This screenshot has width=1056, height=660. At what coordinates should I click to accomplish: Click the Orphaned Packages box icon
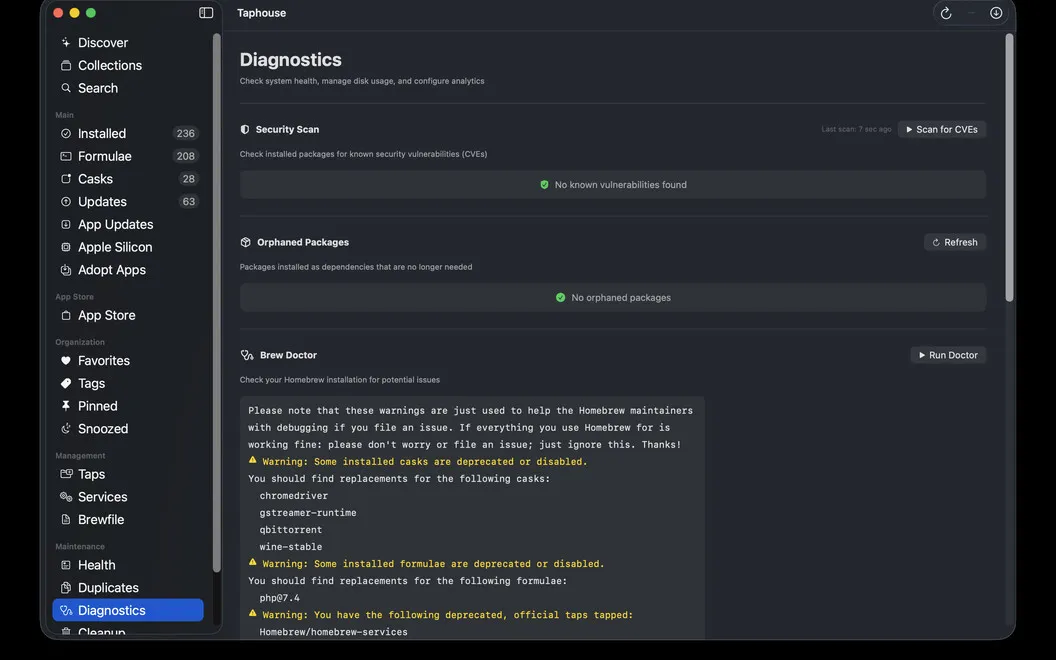click(246, 242)
